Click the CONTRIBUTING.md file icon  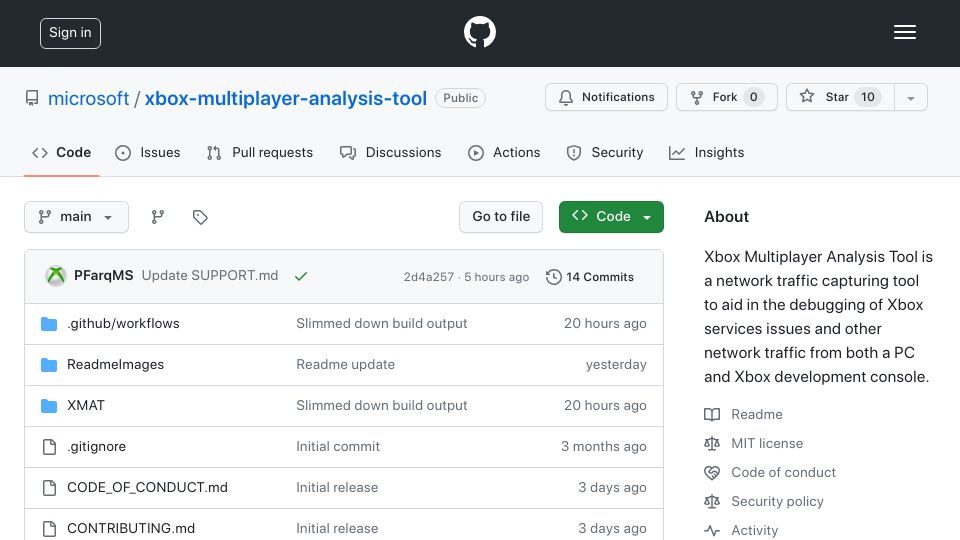50,529
